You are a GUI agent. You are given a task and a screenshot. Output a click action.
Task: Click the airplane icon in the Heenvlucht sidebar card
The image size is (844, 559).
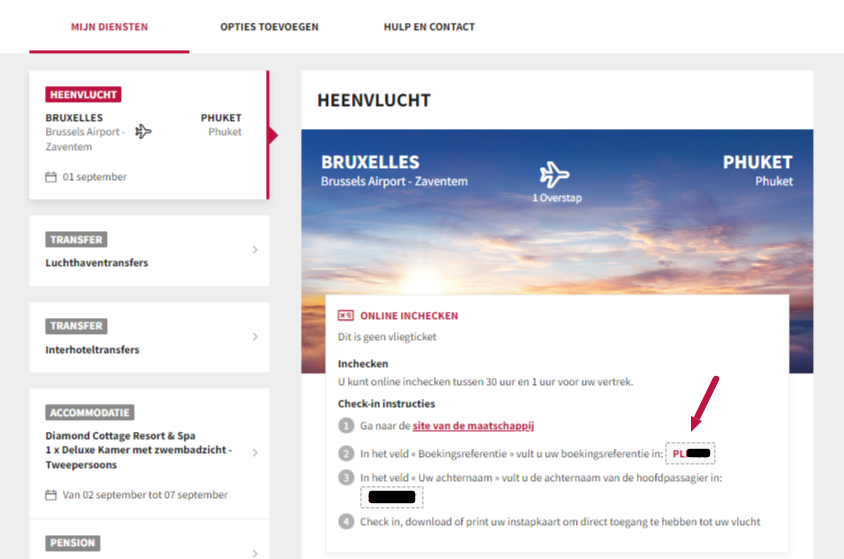(x=143, y=132)
